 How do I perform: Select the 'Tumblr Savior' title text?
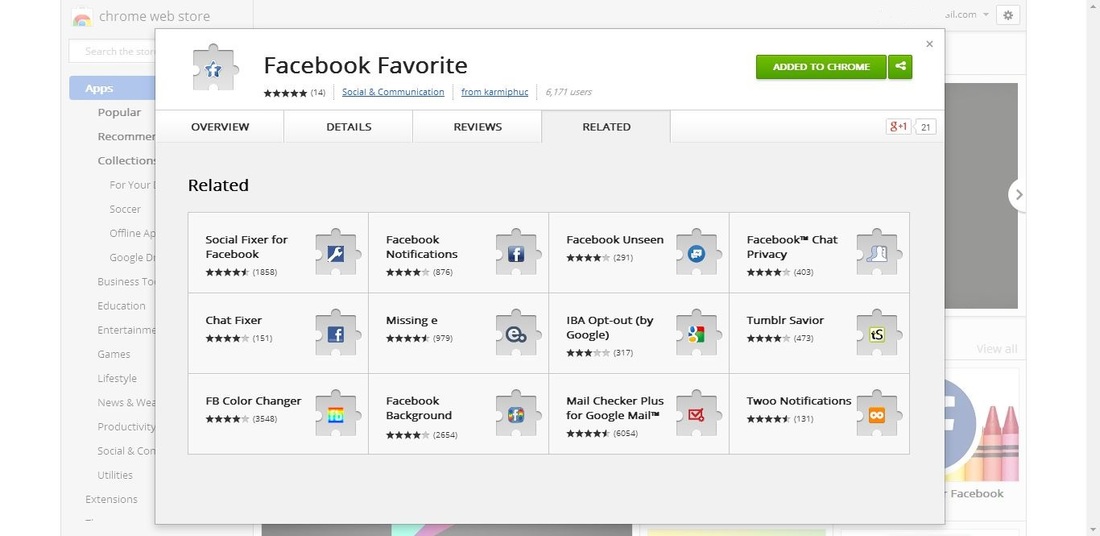coord(785,321)
